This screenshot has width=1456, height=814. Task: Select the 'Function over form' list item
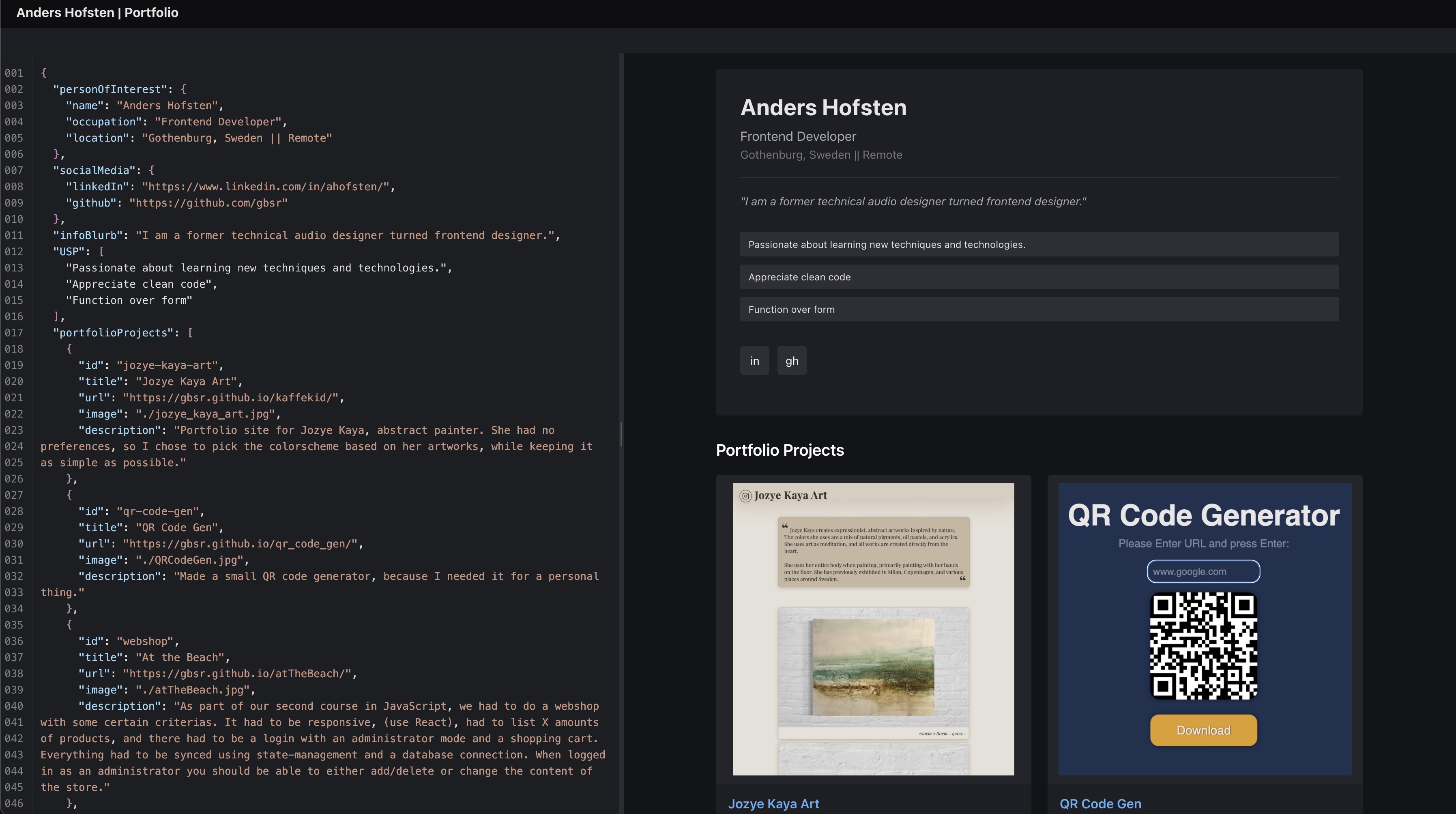click(x=1039, y=310)
